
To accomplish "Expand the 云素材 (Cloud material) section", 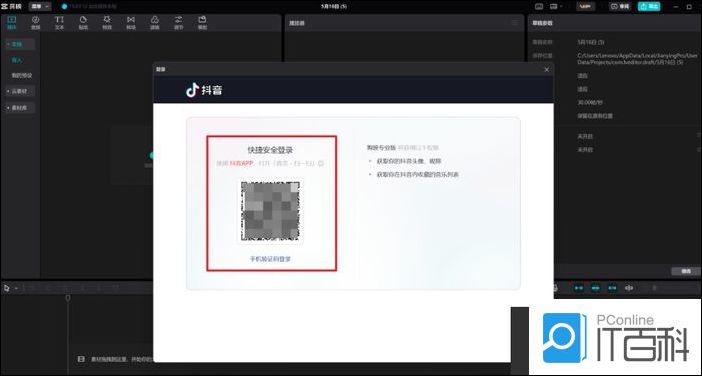I will click(x=19, y=91).
